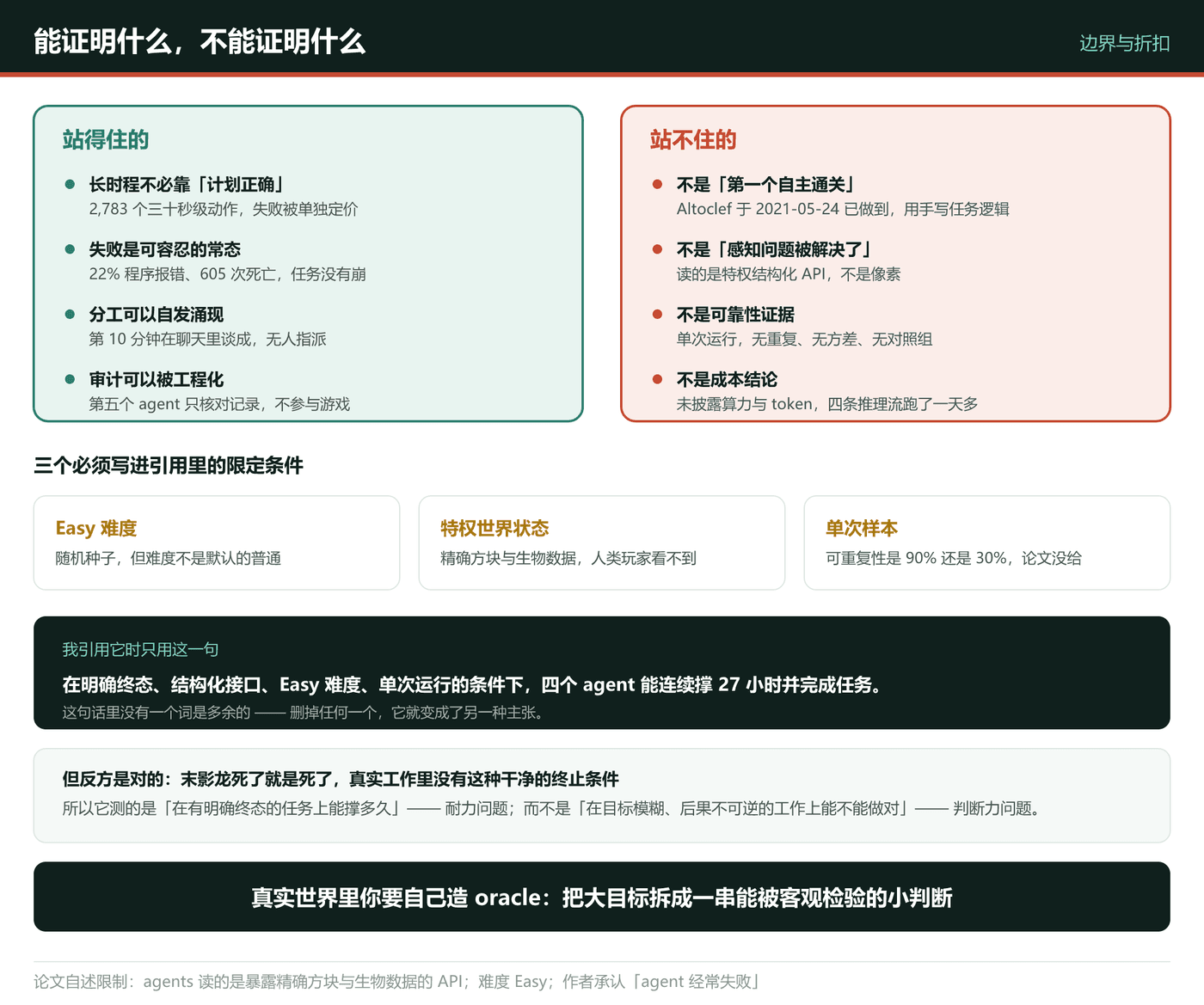Click the text 22% 程序报错、605 次死亡，任务没有崩

(x=228, y=274)
